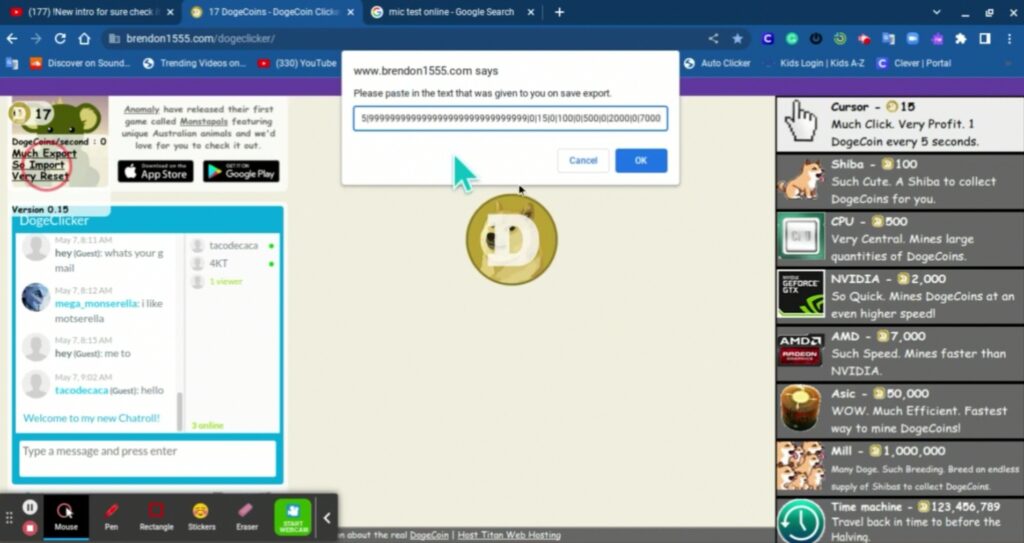Cancel the save import dialog
The height and width of the screenshot is (543, 1024).
[x=583, y=160]
